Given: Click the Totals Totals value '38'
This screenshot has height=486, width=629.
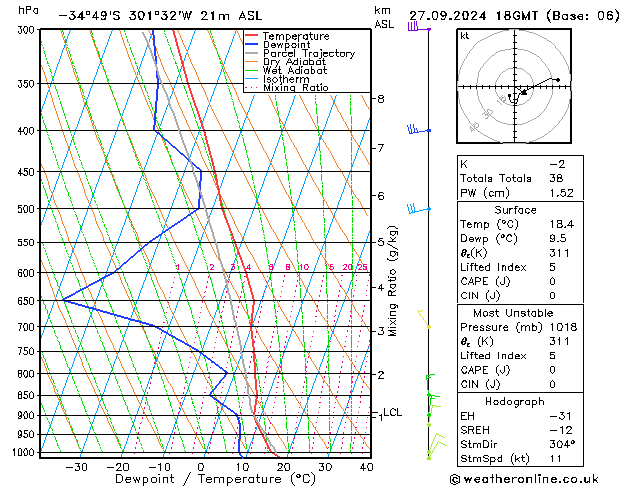Looking at the screenshot, I should click(556, 178).
